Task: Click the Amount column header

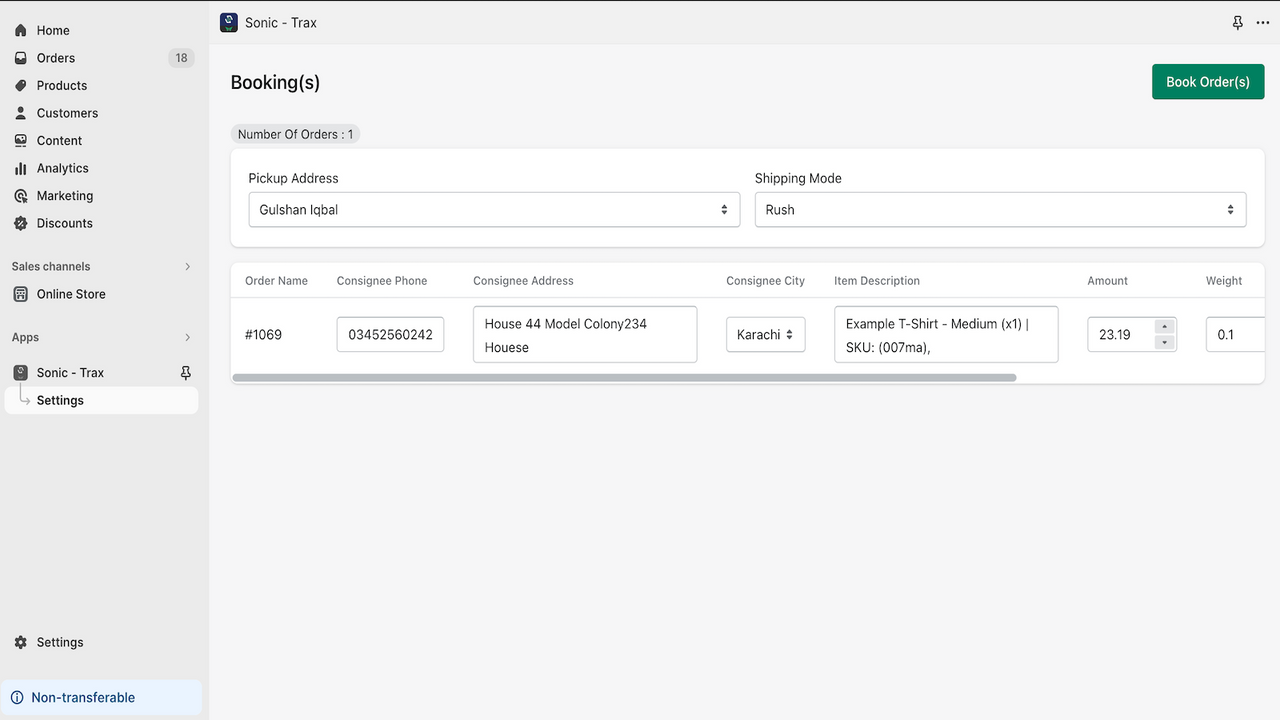Action: point(1108,281)
